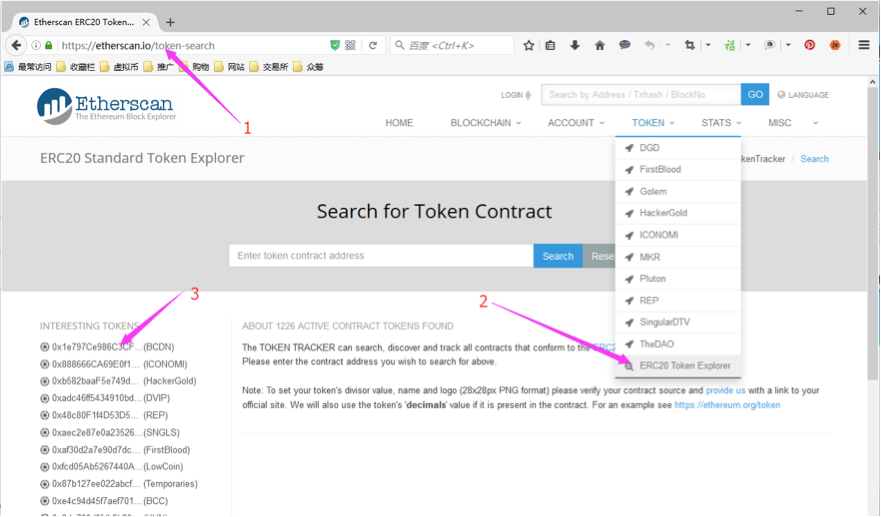This screenshot has width=881, height=517.
Task: Select ICONOMI from the TOKEN menu
Action: [678, 235]
